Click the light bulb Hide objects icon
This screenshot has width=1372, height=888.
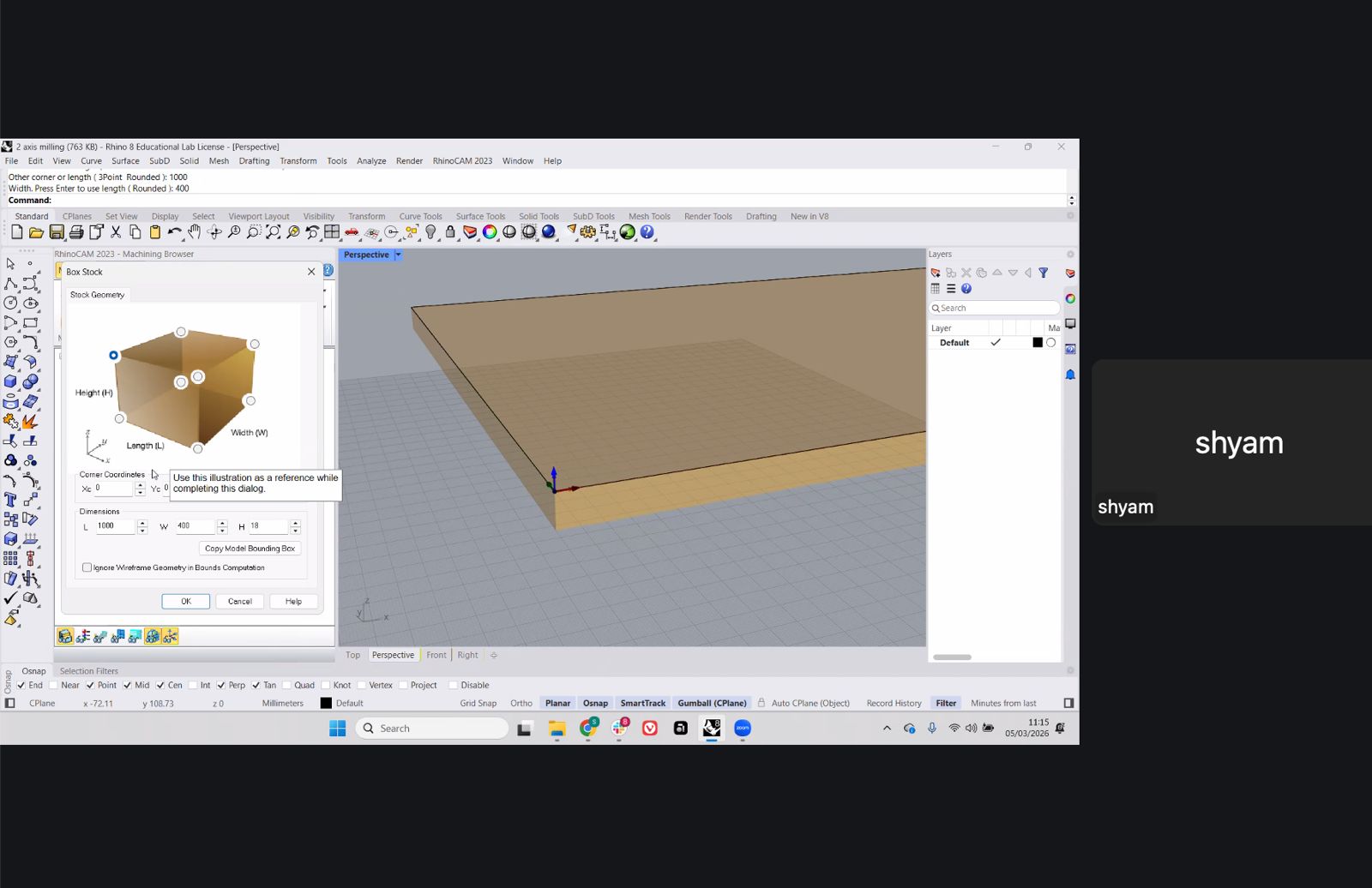[x=430, y=232]
